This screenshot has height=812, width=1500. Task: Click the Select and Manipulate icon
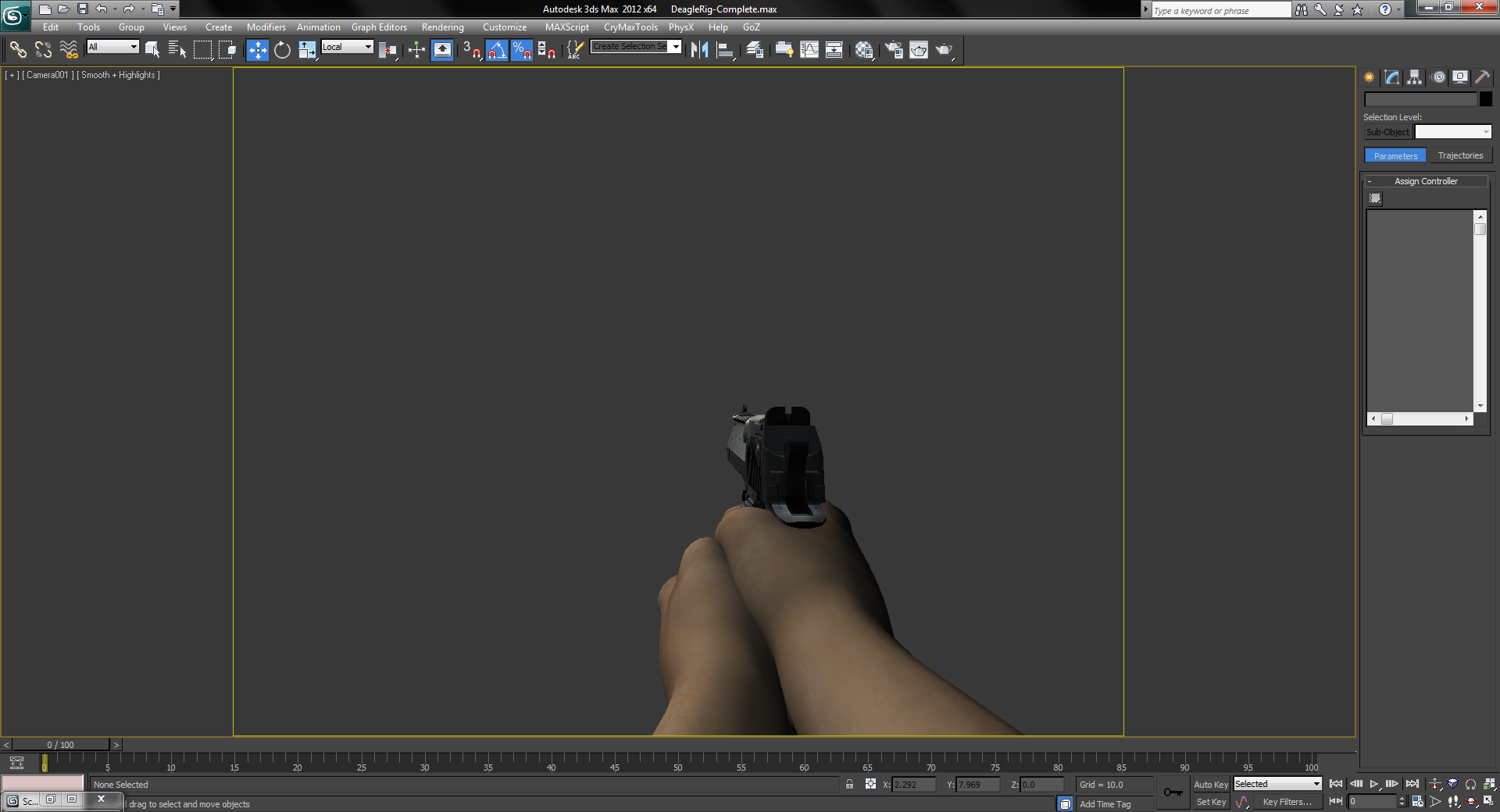[x=416, y=50]
